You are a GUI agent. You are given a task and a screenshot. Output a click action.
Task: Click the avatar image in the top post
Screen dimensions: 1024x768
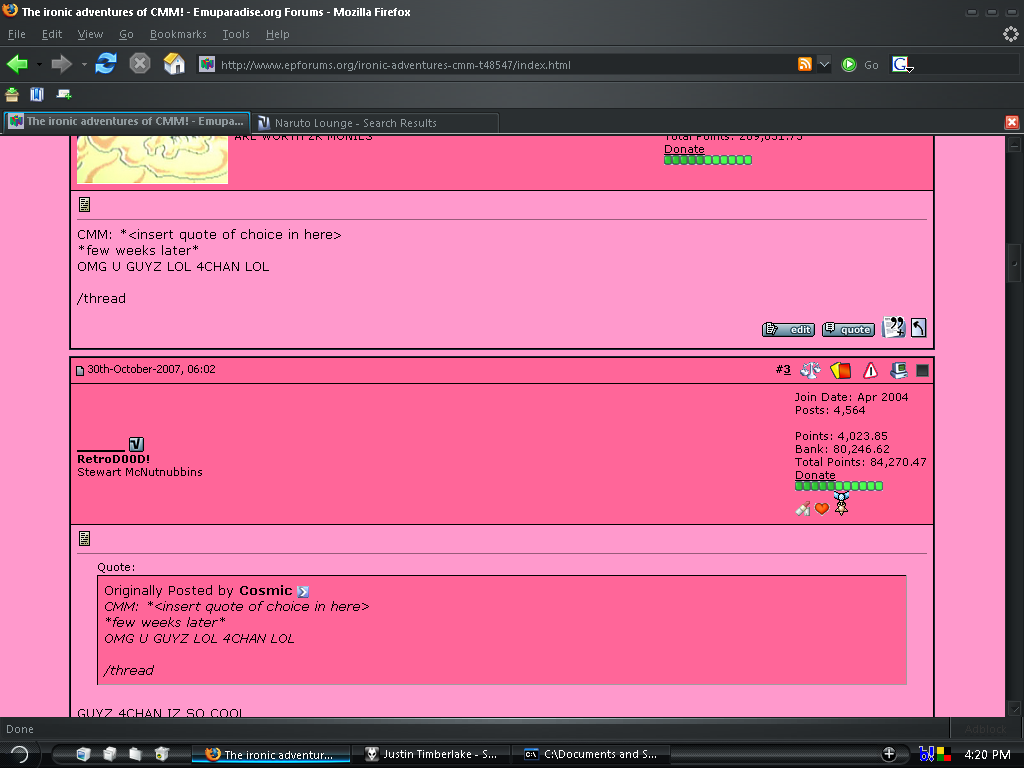(152, 160)
